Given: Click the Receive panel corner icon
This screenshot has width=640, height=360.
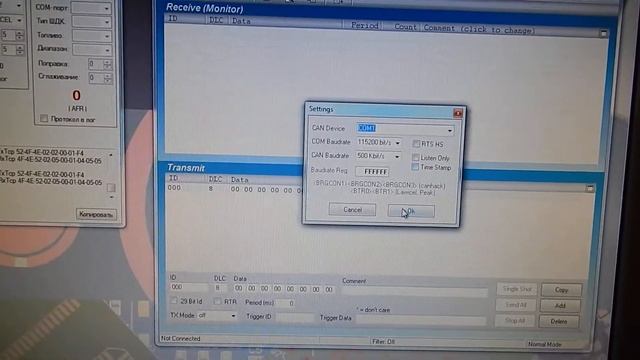Looking at the screenshot, I should point(604,33).
